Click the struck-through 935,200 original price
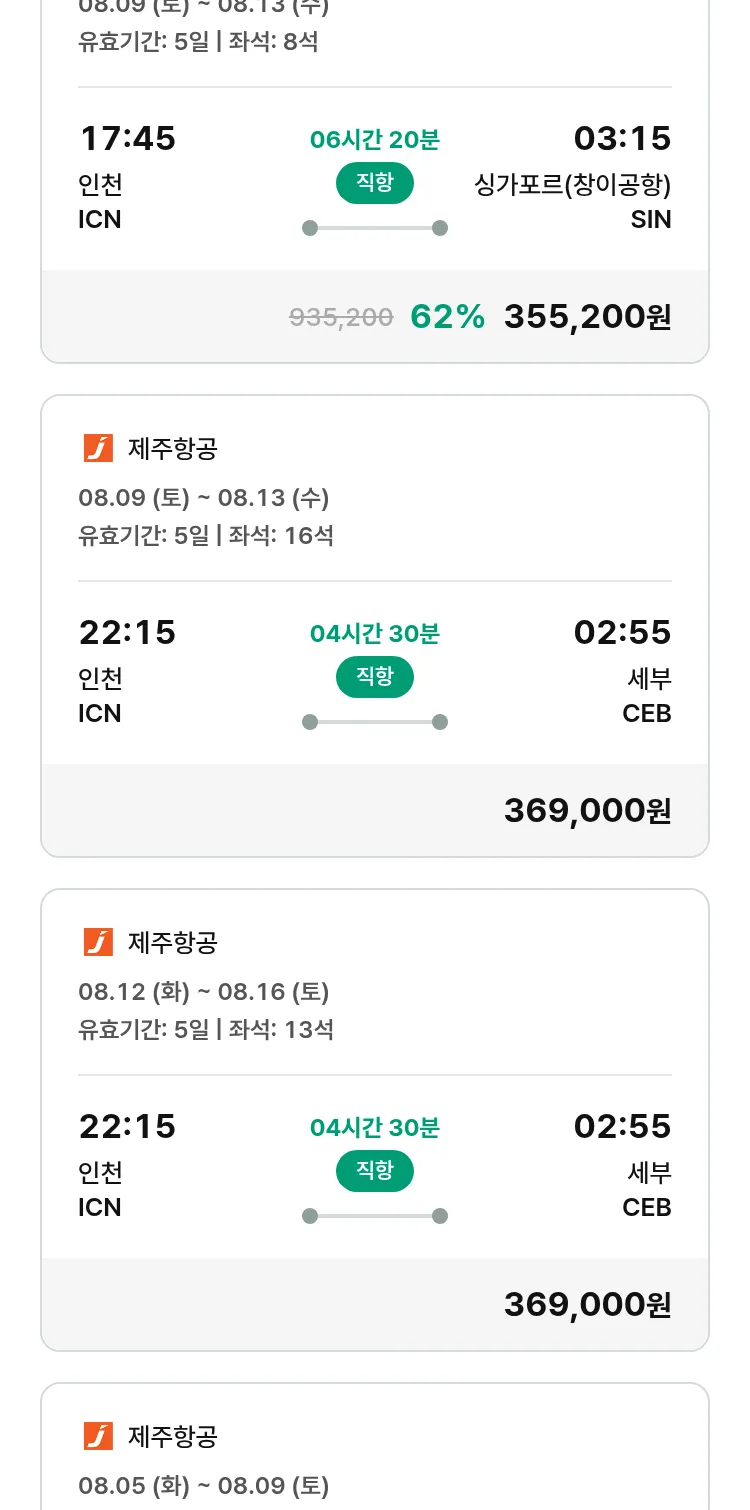750x1510 pixels. (341, 318)
